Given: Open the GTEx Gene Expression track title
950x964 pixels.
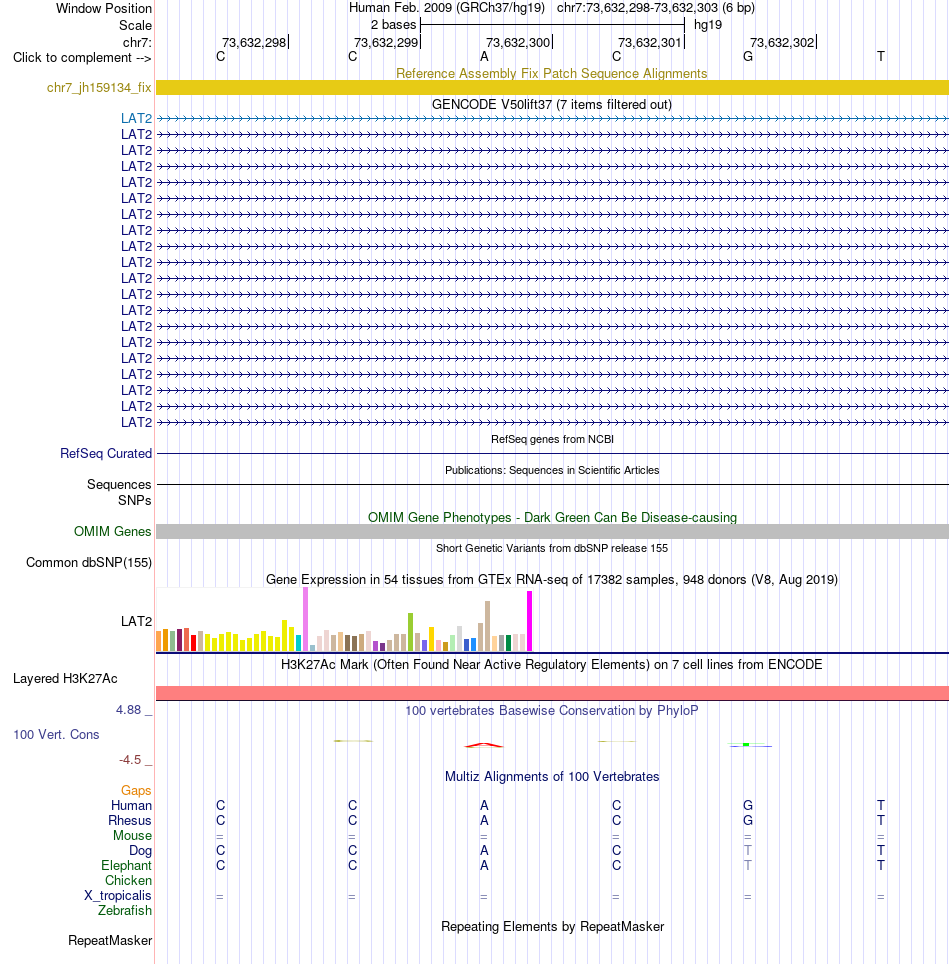Looking at the screenshot, I should click(x=552, y=579).
